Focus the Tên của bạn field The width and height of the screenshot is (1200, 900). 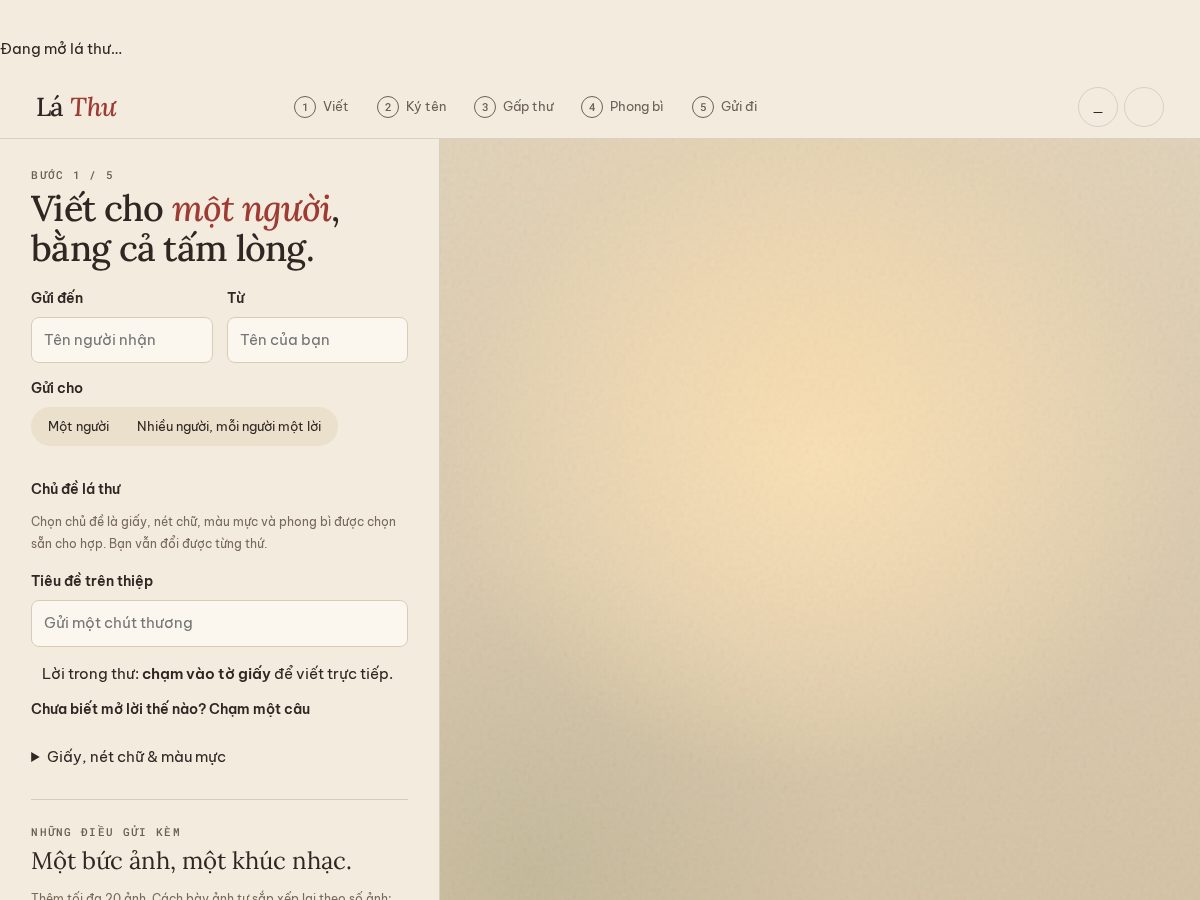click(317, 340)
